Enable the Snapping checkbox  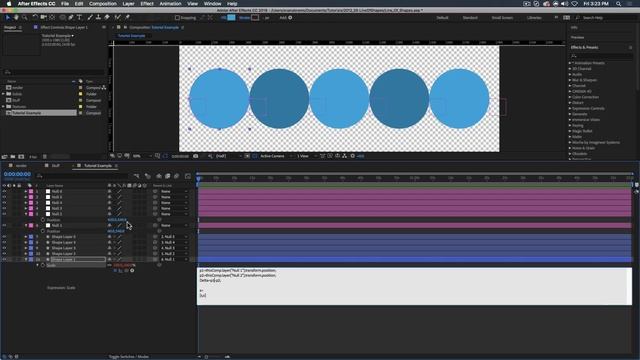[x=177, y=18]
